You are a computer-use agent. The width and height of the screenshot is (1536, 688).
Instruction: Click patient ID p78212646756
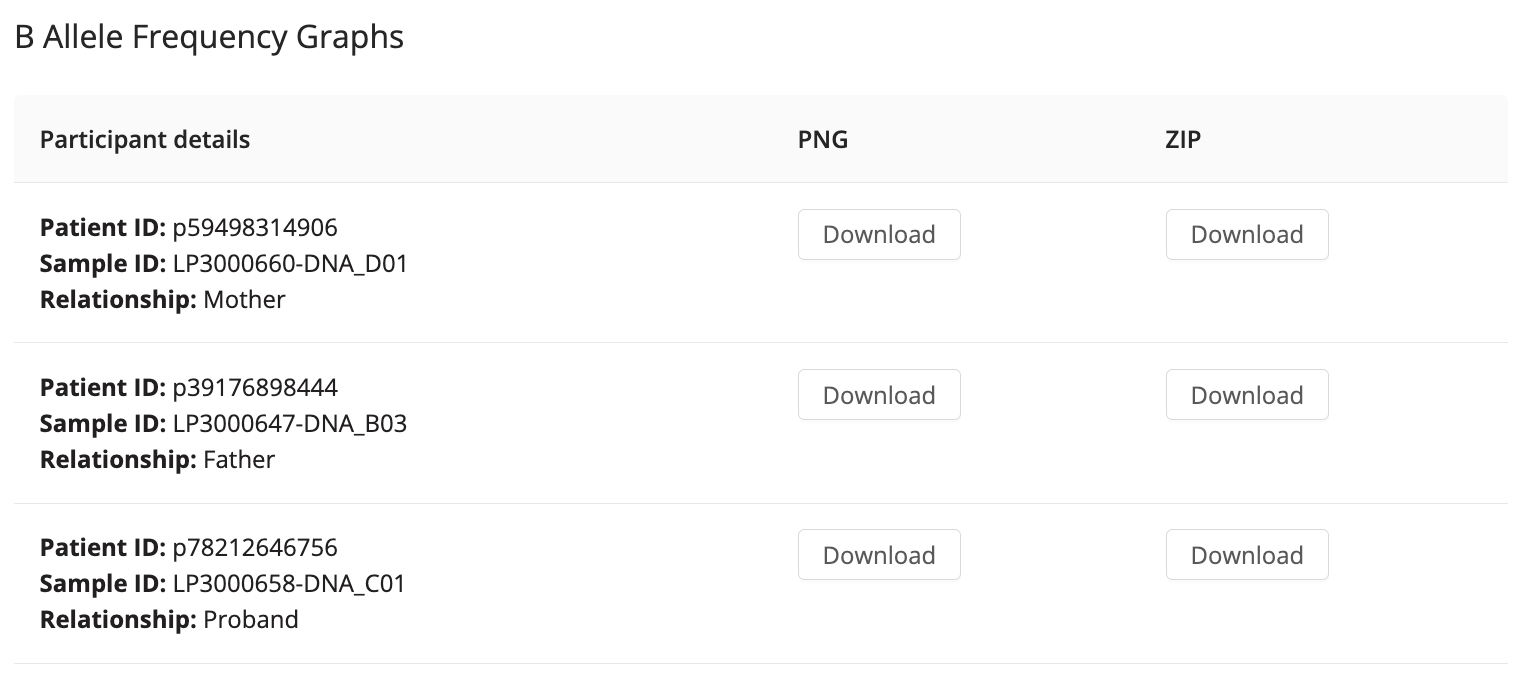point(255,547)
